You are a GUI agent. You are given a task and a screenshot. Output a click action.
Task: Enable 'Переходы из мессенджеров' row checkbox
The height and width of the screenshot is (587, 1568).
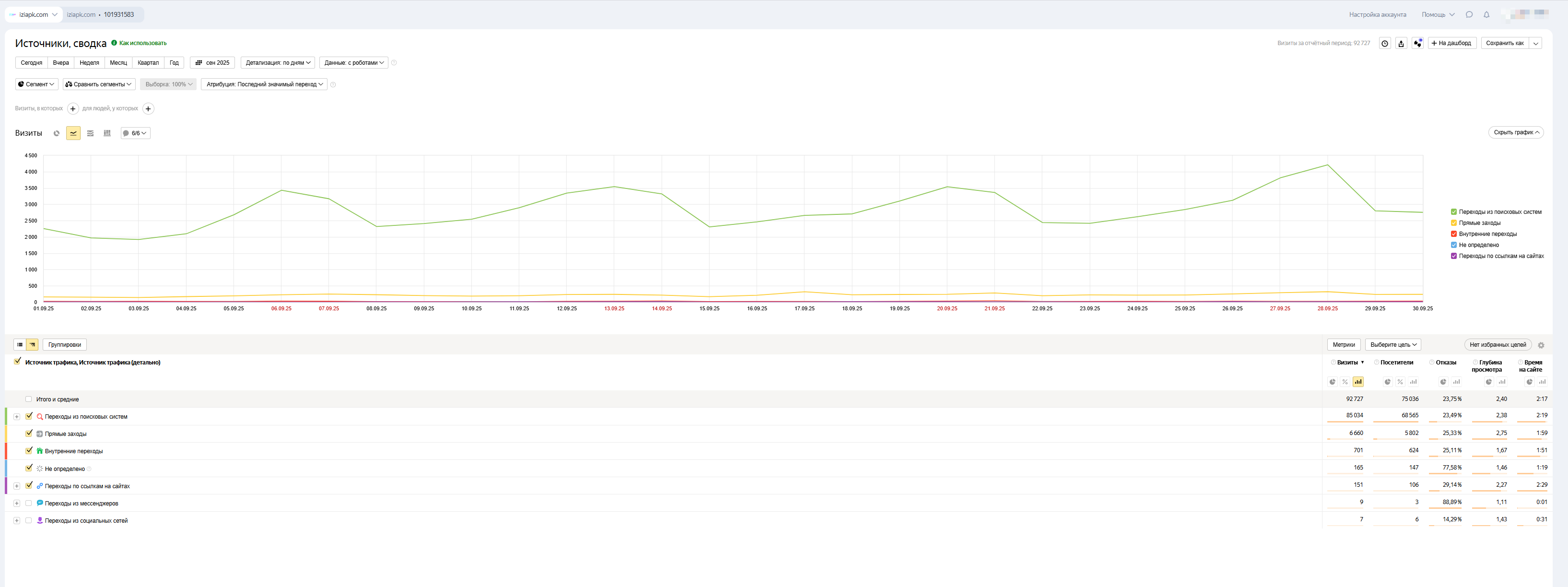[29, 503]
